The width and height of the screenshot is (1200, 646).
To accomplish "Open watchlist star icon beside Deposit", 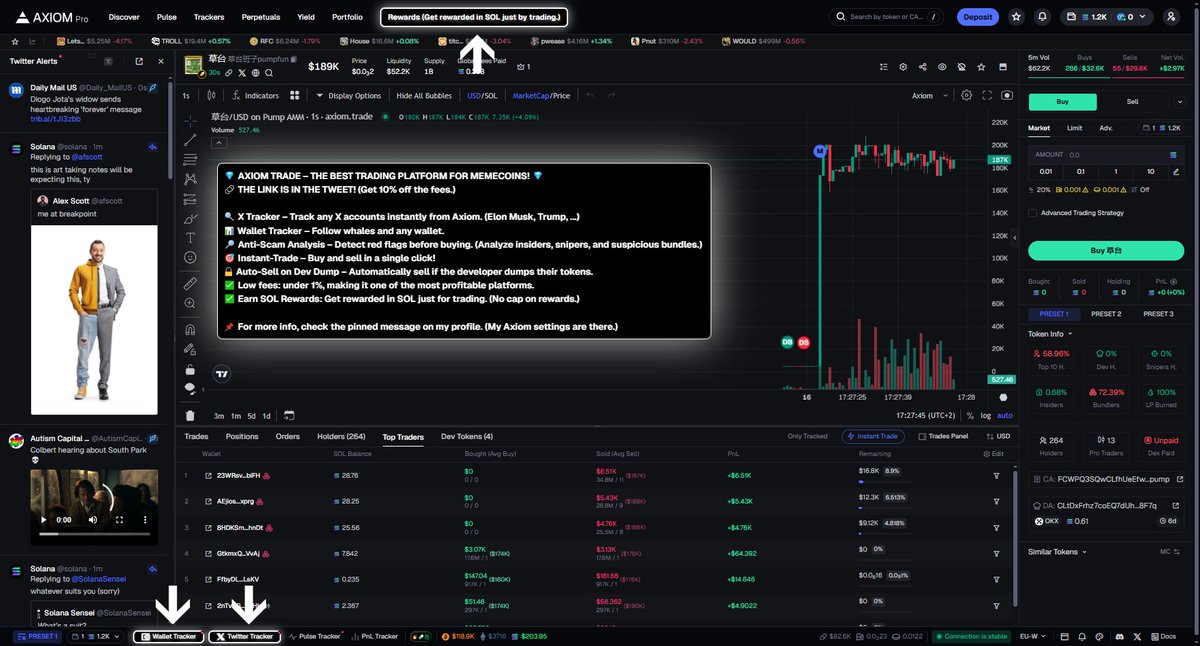I will tap(1016, 17).
